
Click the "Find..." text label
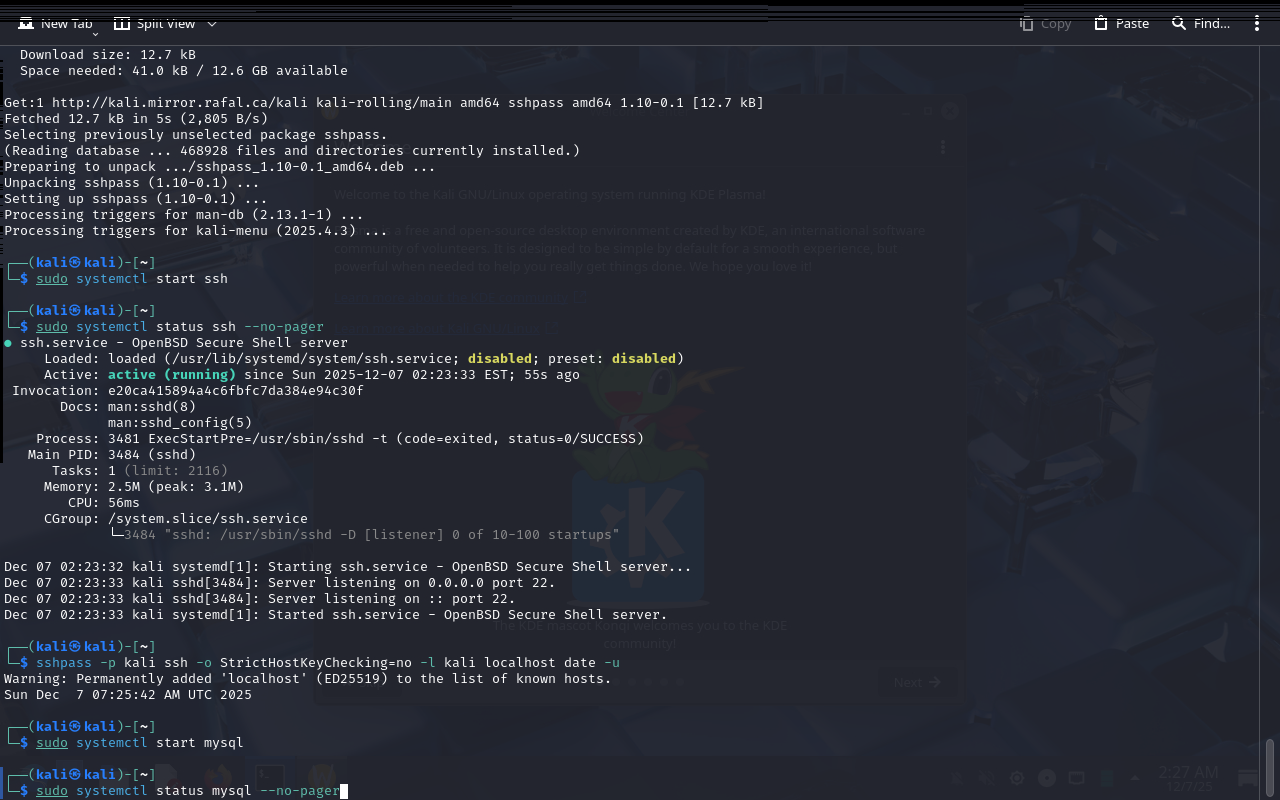coord(1211,23)
